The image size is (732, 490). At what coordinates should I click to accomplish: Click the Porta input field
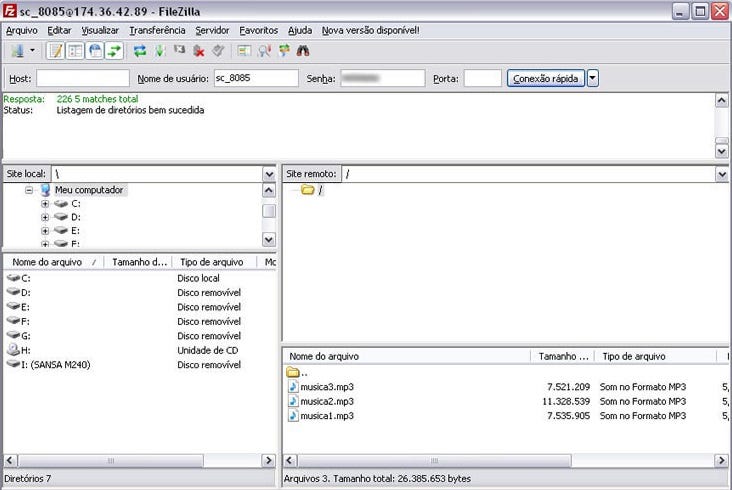pyautogui.click(x=483, y=78)
